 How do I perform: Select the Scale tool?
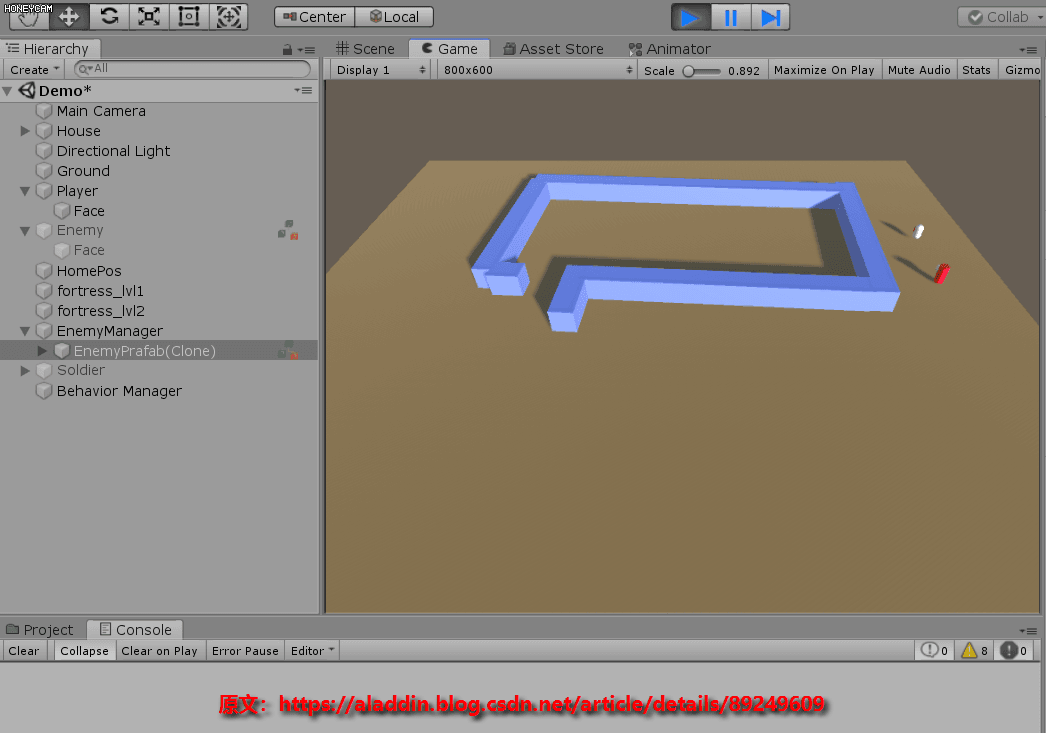tap(149, 17)
